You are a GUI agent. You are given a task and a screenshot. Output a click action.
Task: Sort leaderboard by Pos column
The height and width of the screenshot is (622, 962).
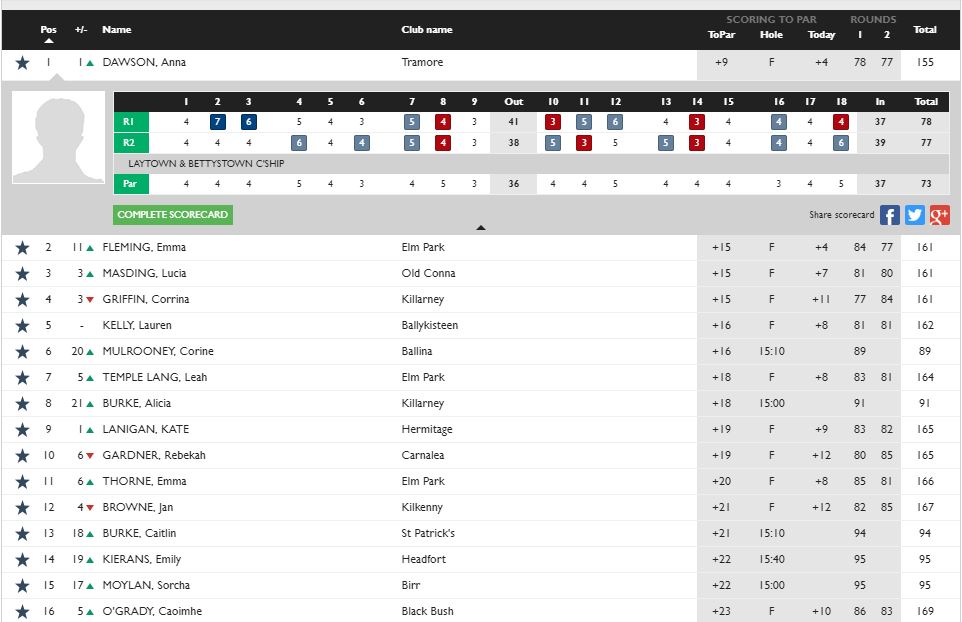48,30
